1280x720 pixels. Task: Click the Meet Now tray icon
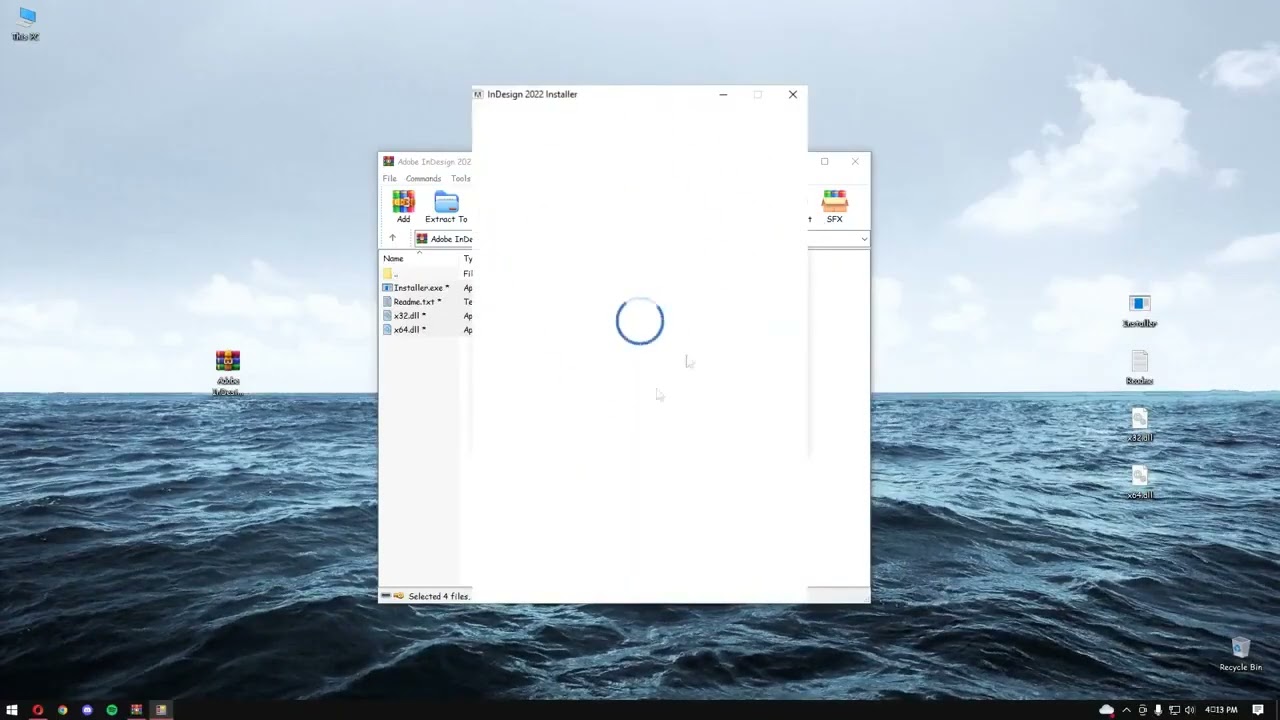point(1143,710)
